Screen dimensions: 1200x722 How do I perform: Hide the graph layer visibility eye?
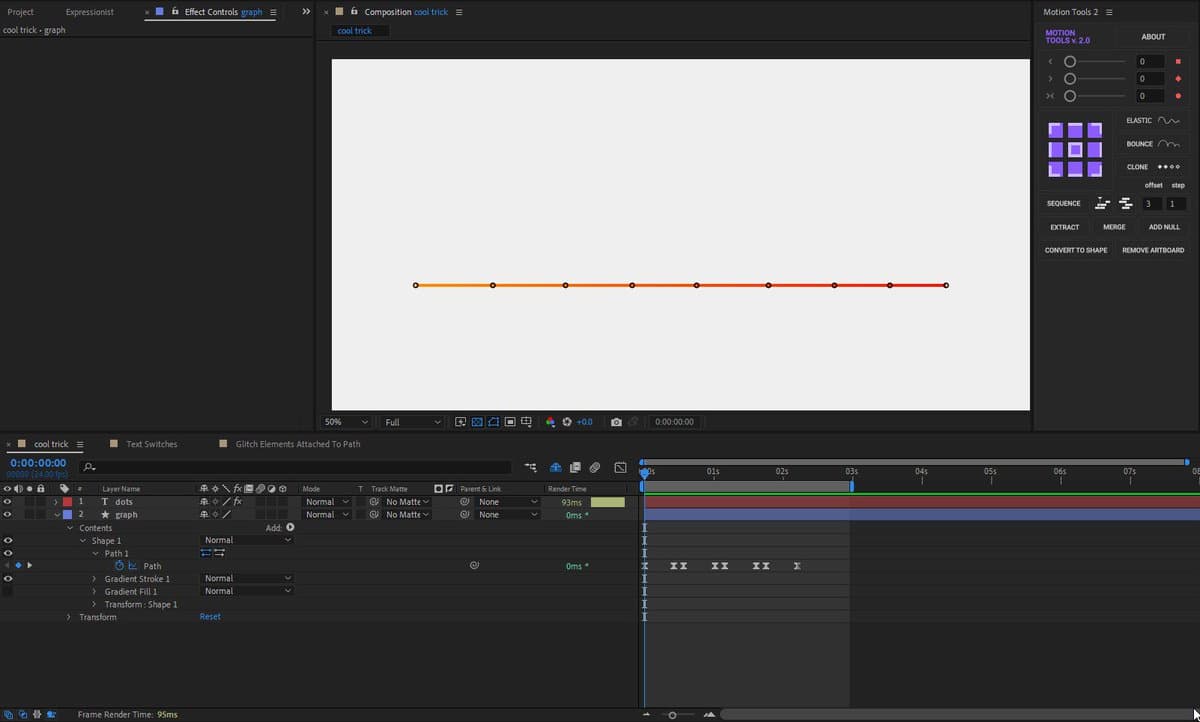click(8, 515)
